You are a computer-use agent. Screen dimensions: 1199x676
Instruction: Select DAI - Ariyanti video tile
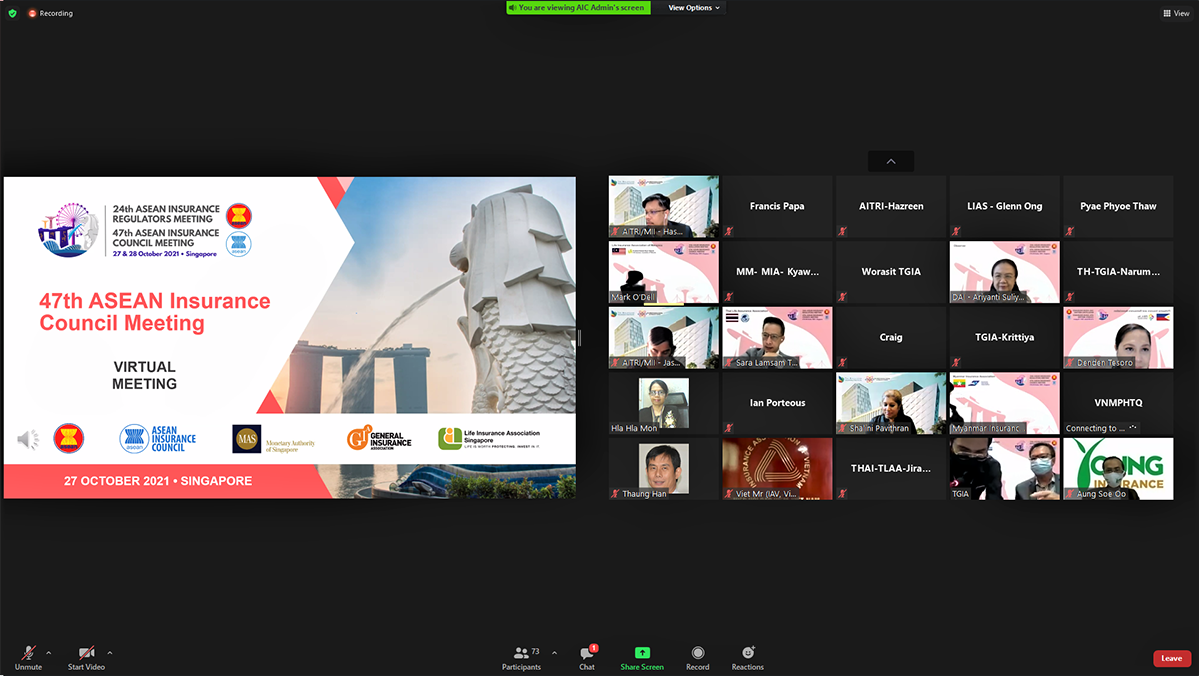point(1004,272)
